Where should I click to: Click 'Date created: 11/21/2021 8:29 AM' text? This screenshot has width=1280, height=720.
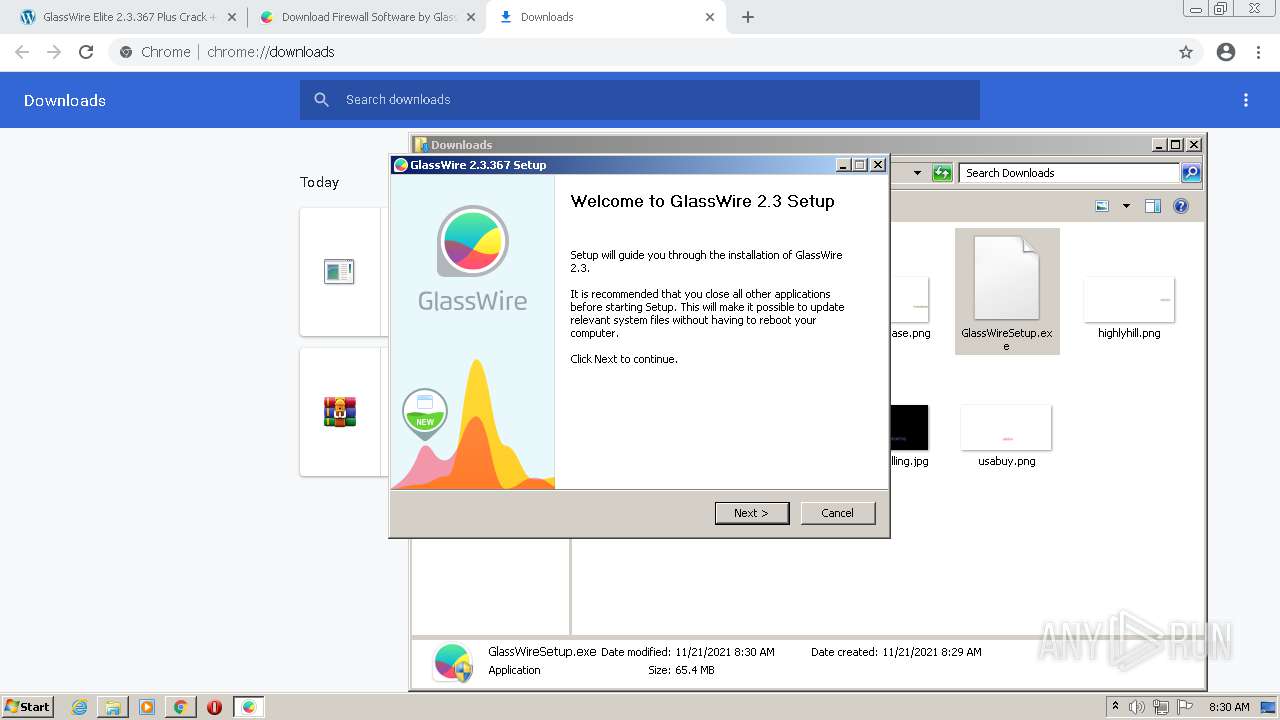tap(896, 652)
